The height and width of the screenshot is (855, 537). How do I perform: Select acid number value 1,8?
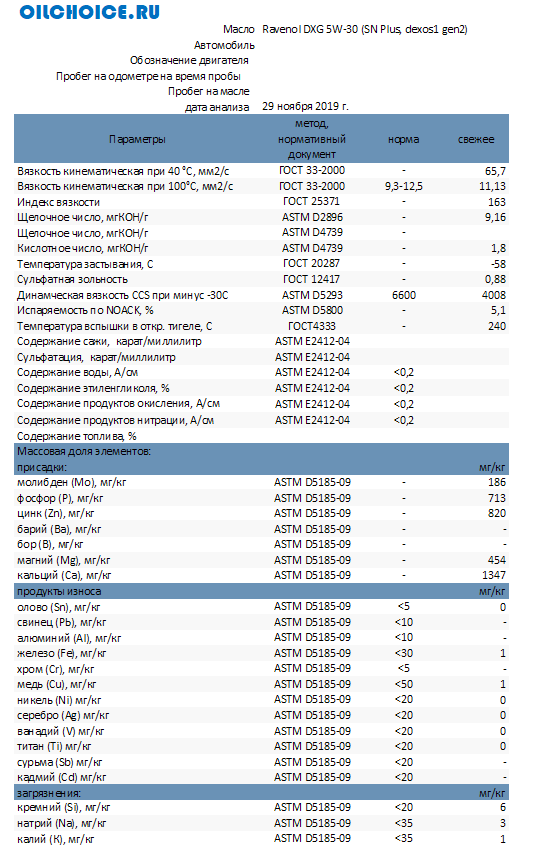[x=499, y=249]
